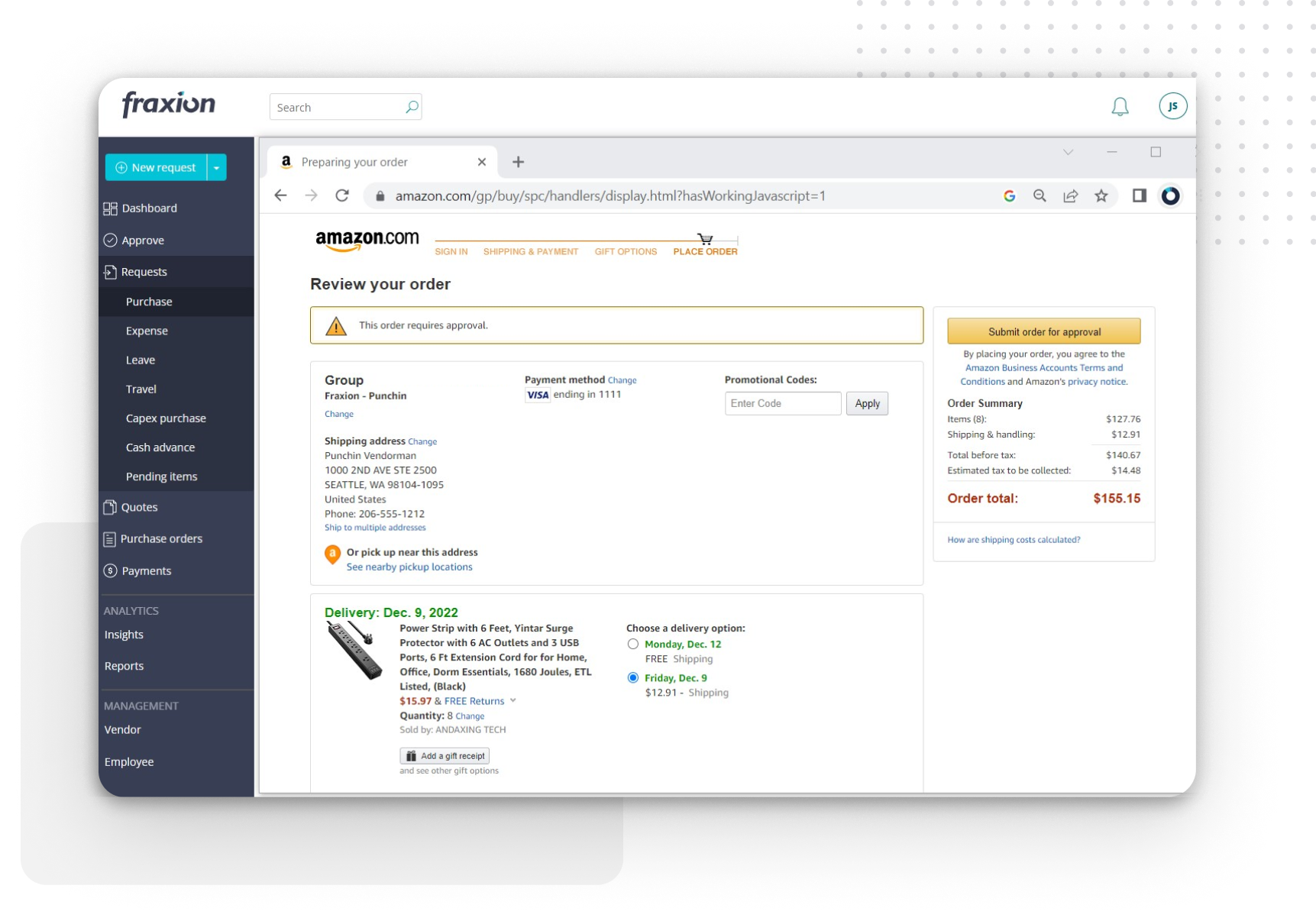
Task: Change the payment method
Action: click(622, 380)
